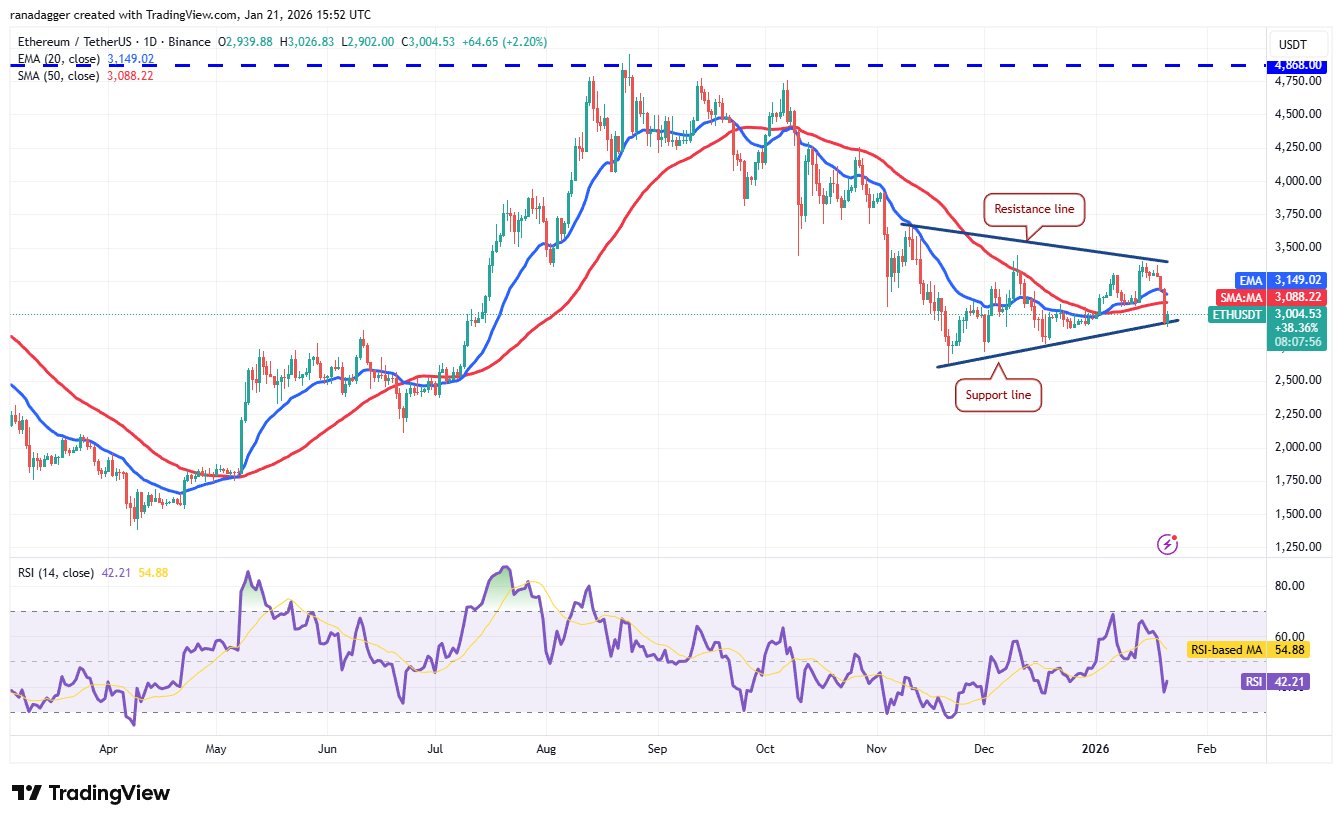Select the SMA (50, close) indicator legend

57,75
